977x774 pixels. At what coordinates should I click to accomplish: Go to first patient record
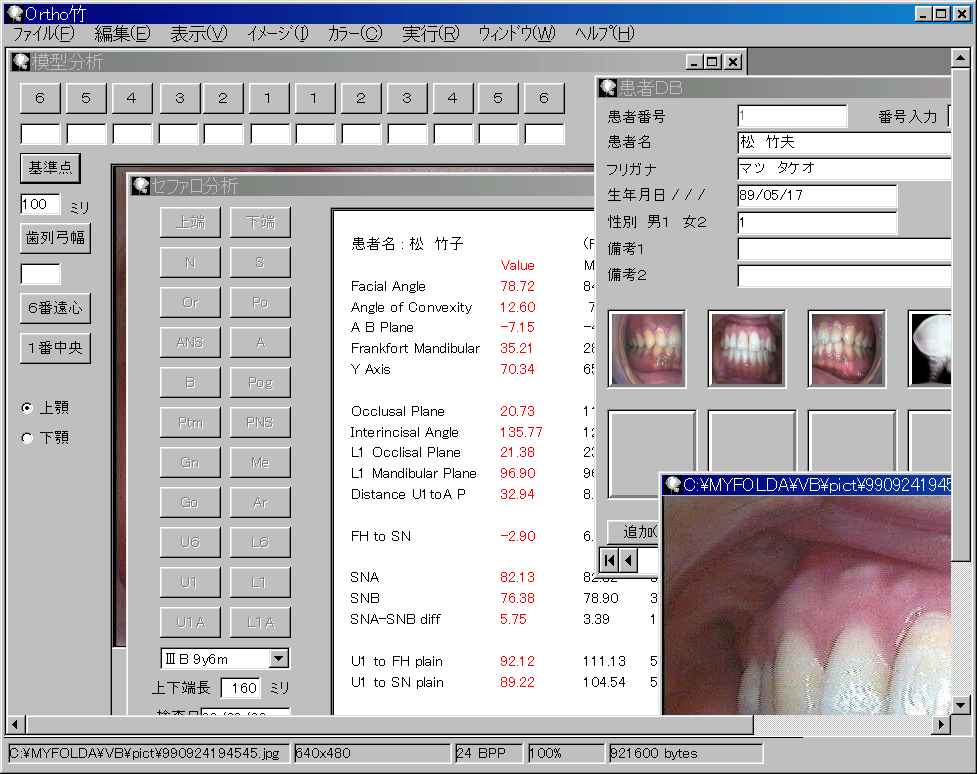[609, 561]
